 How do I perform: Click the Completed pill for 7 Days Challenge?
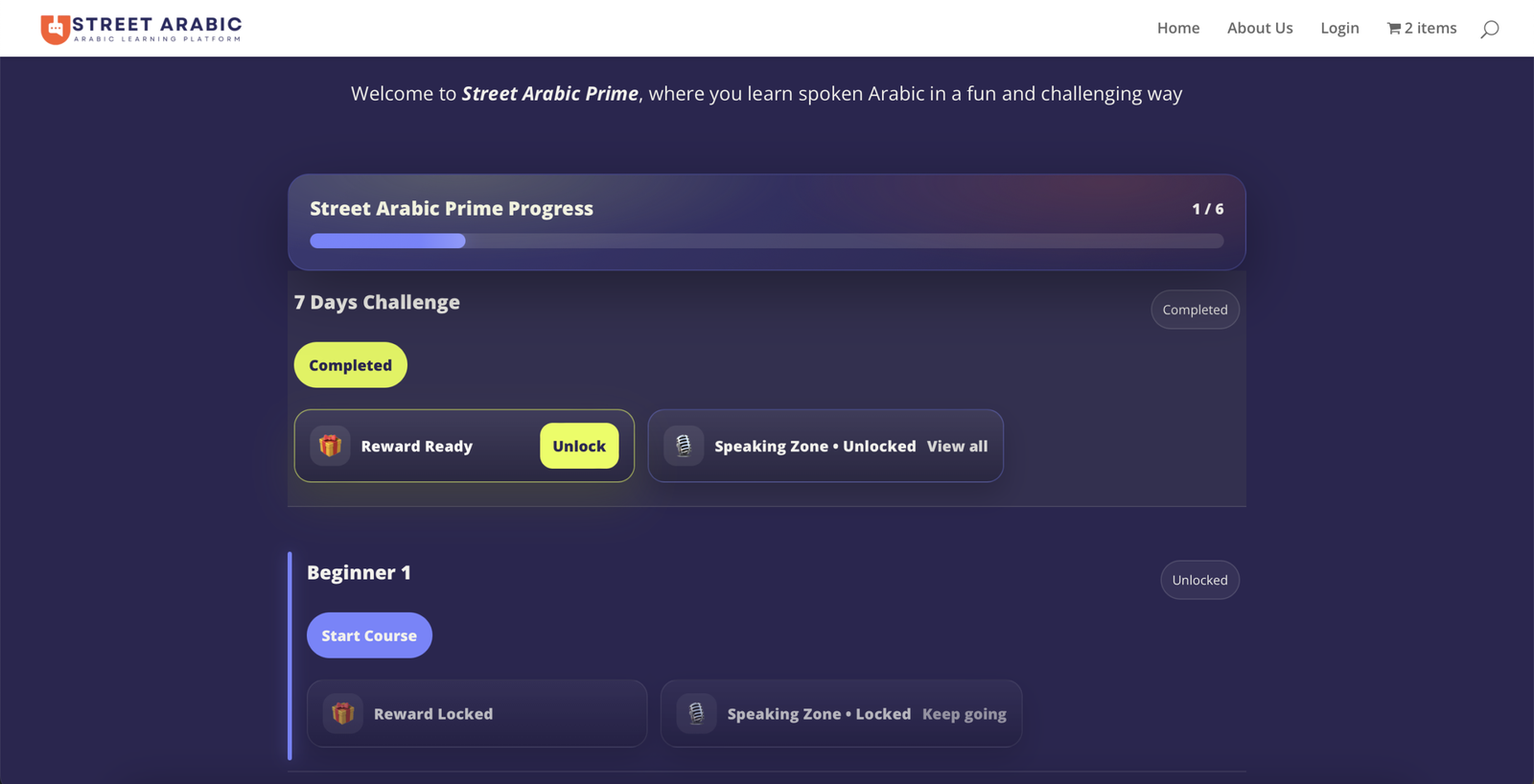click(1195, 309)
